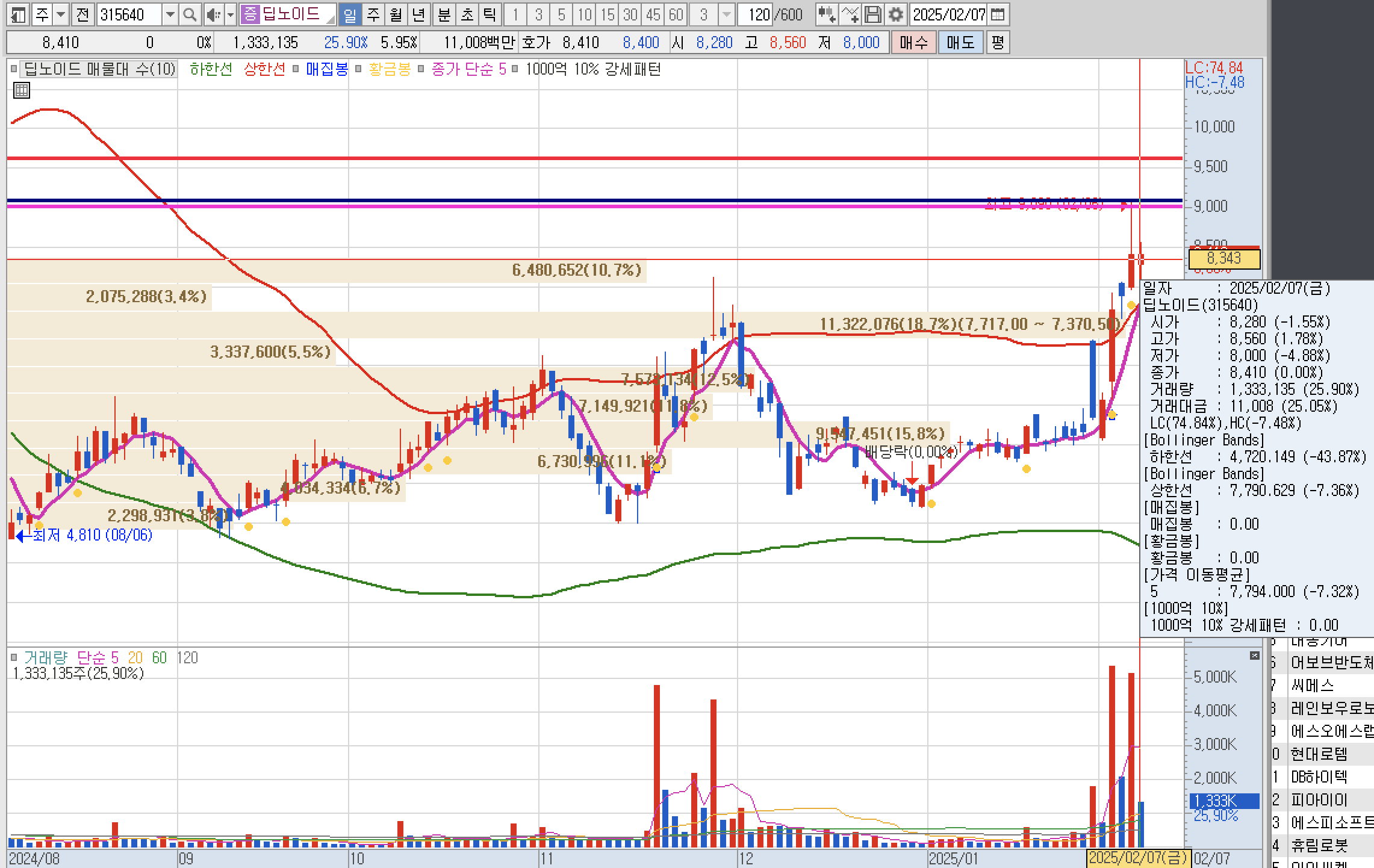
Task: Switch to the 분 minute chart period
Action: (444, 14)
